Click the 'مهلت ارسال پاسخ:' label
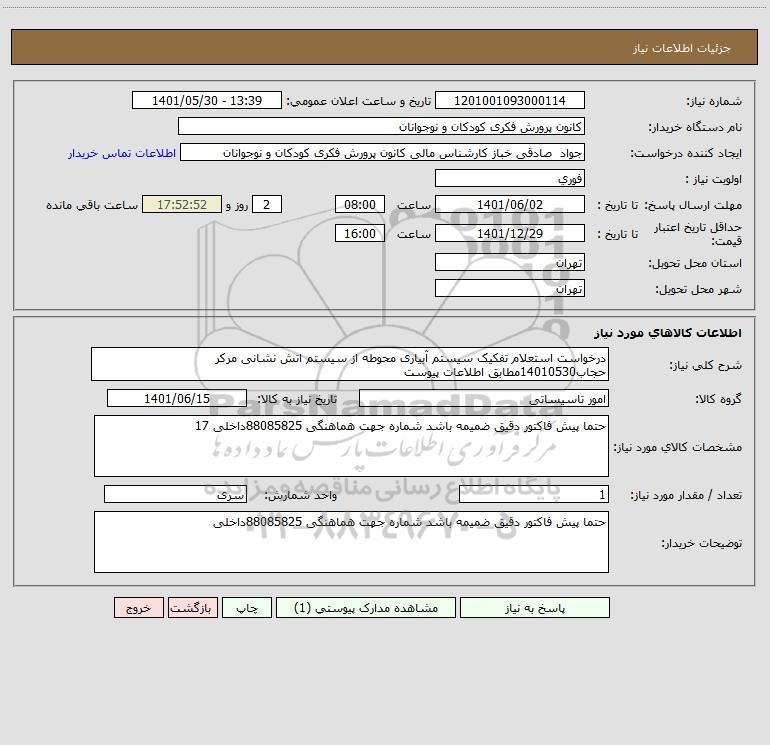 (x=693, y=205)
